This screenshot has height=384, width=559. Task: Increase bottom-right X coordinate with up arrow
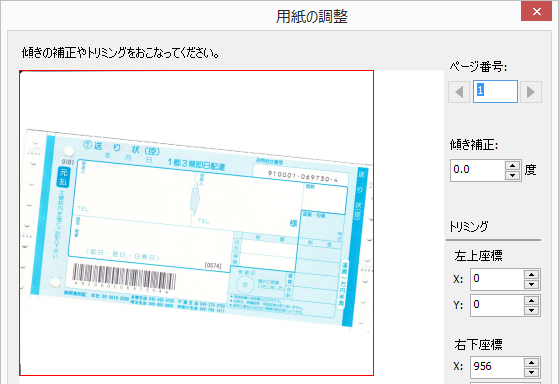pos(532,363)
